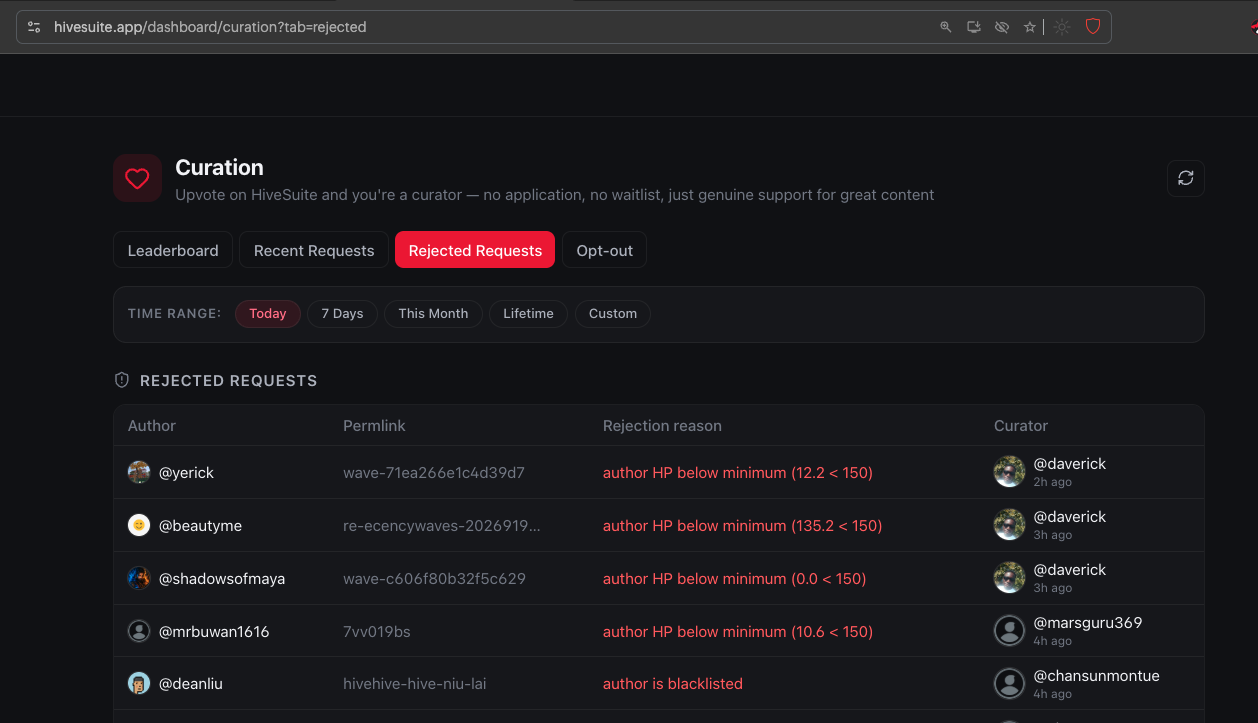1258x723 pixels.
Task: Open the Recent Requests tab
Action: pos(314,250)
